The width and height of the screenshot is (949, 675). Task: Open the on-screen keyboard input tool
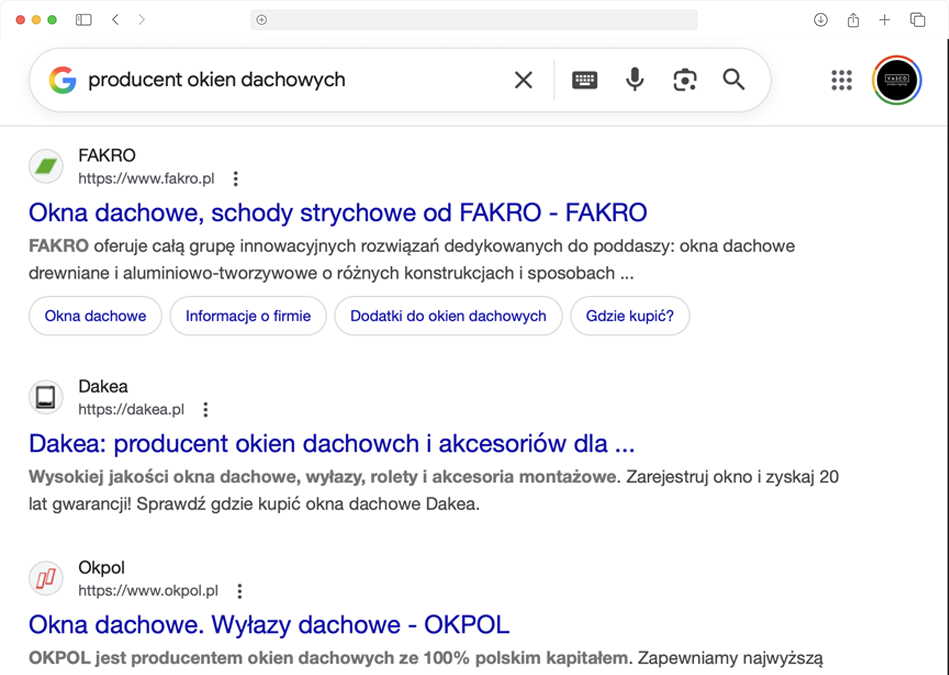(585, 80)
